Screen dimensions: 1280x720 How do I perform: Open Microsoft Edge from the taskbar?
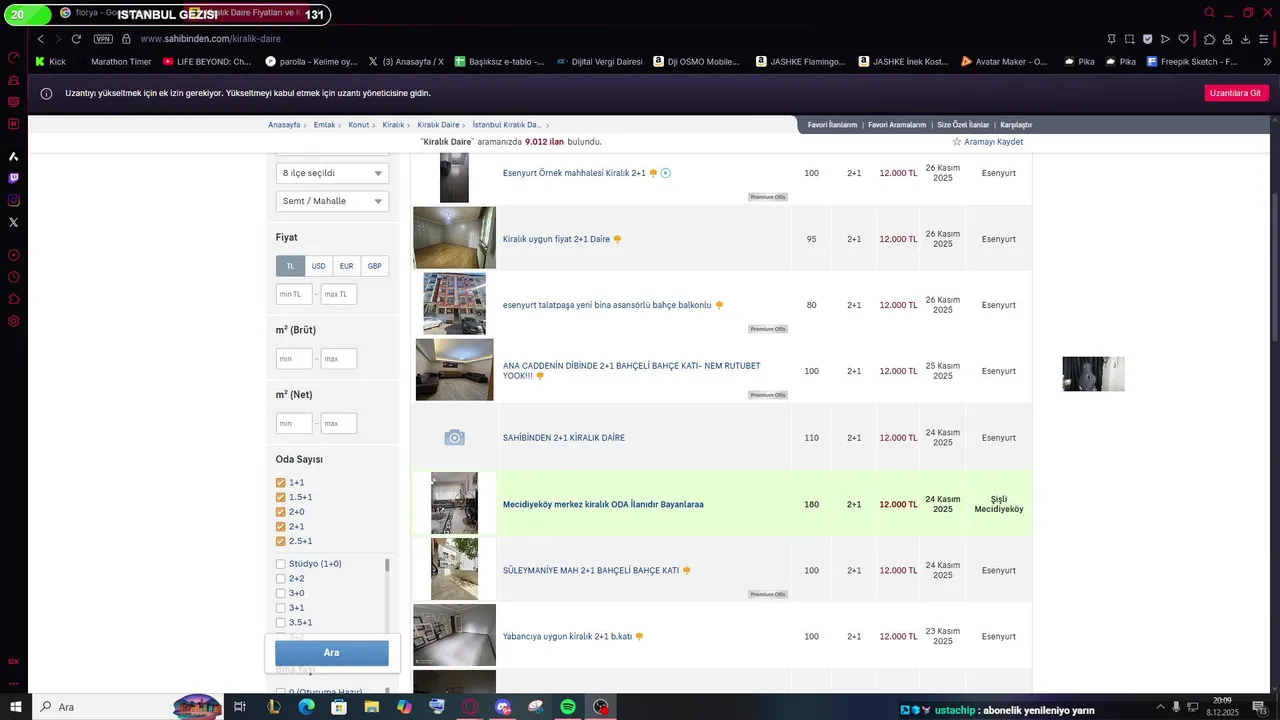point(306,707)
